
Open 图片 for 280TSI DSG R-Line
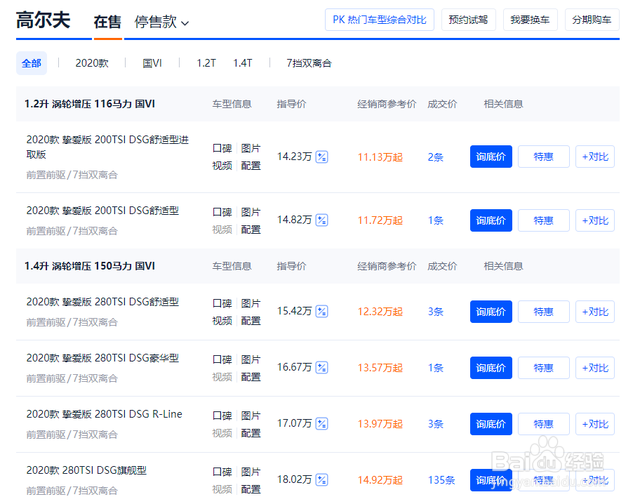tap(251, 415)
